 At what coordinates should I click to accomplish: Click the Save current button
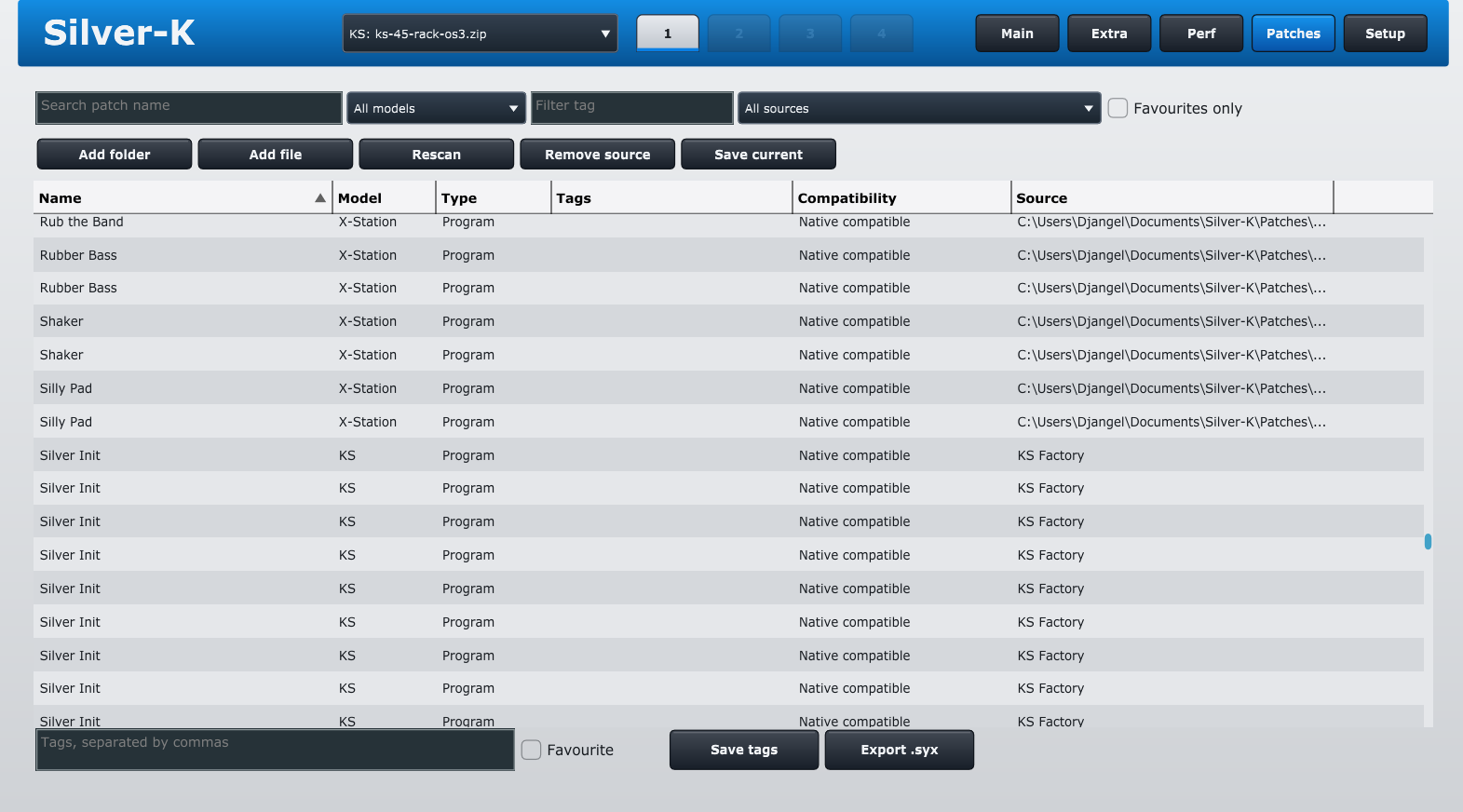click(758, 154)
